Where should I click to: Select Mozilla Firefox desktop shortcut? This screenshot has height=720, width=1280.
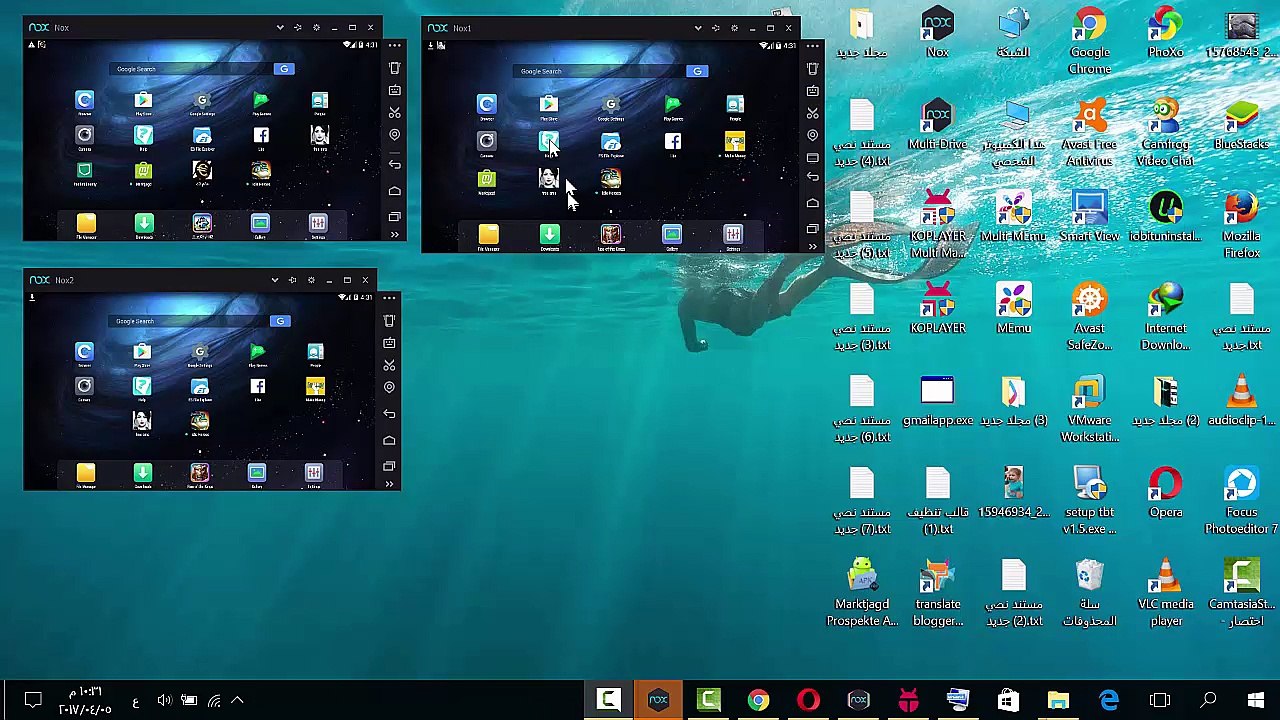point(1241,226)
